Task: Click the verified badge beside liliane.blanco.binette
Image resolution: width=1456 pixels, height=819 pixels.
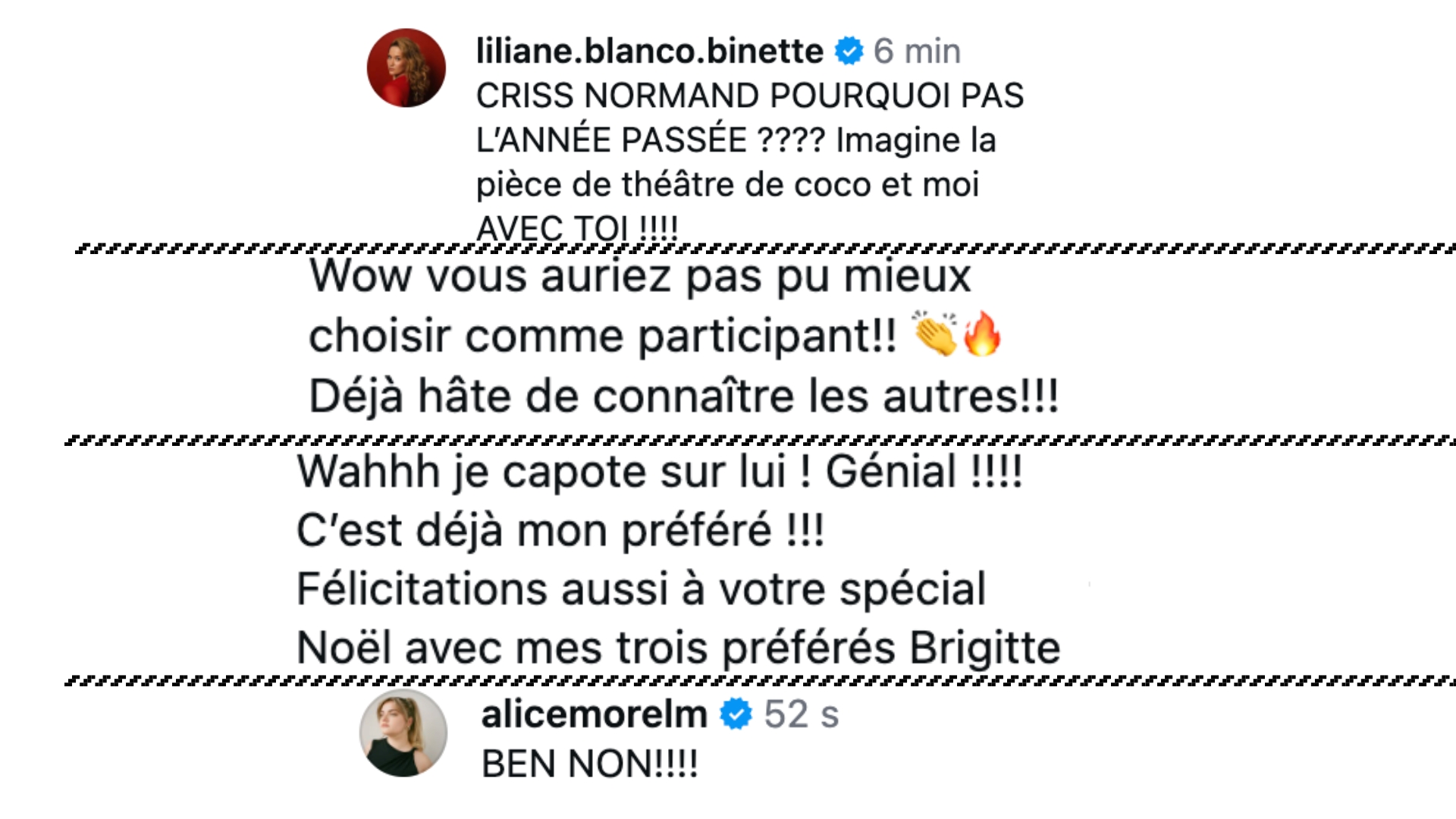Action: (849, 52)
